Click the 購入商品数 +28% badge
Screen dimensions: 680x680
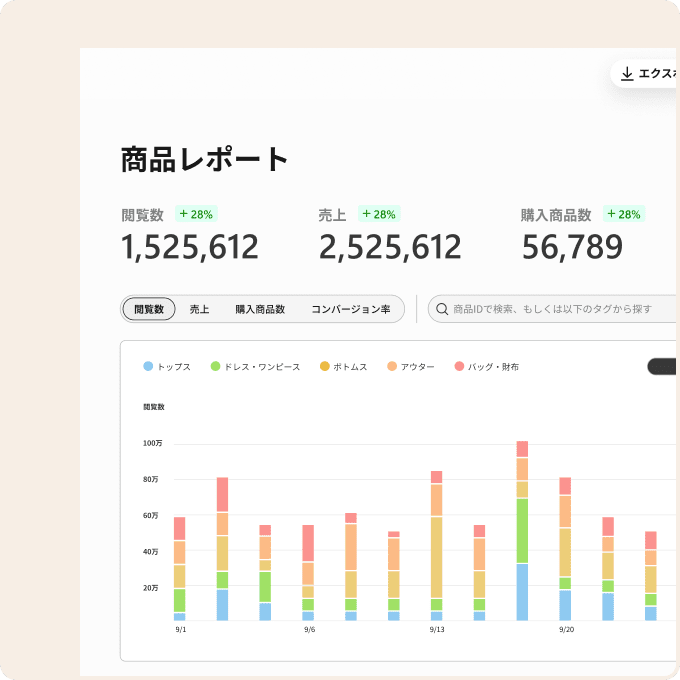pyautogui.click(x=624, y=214)
